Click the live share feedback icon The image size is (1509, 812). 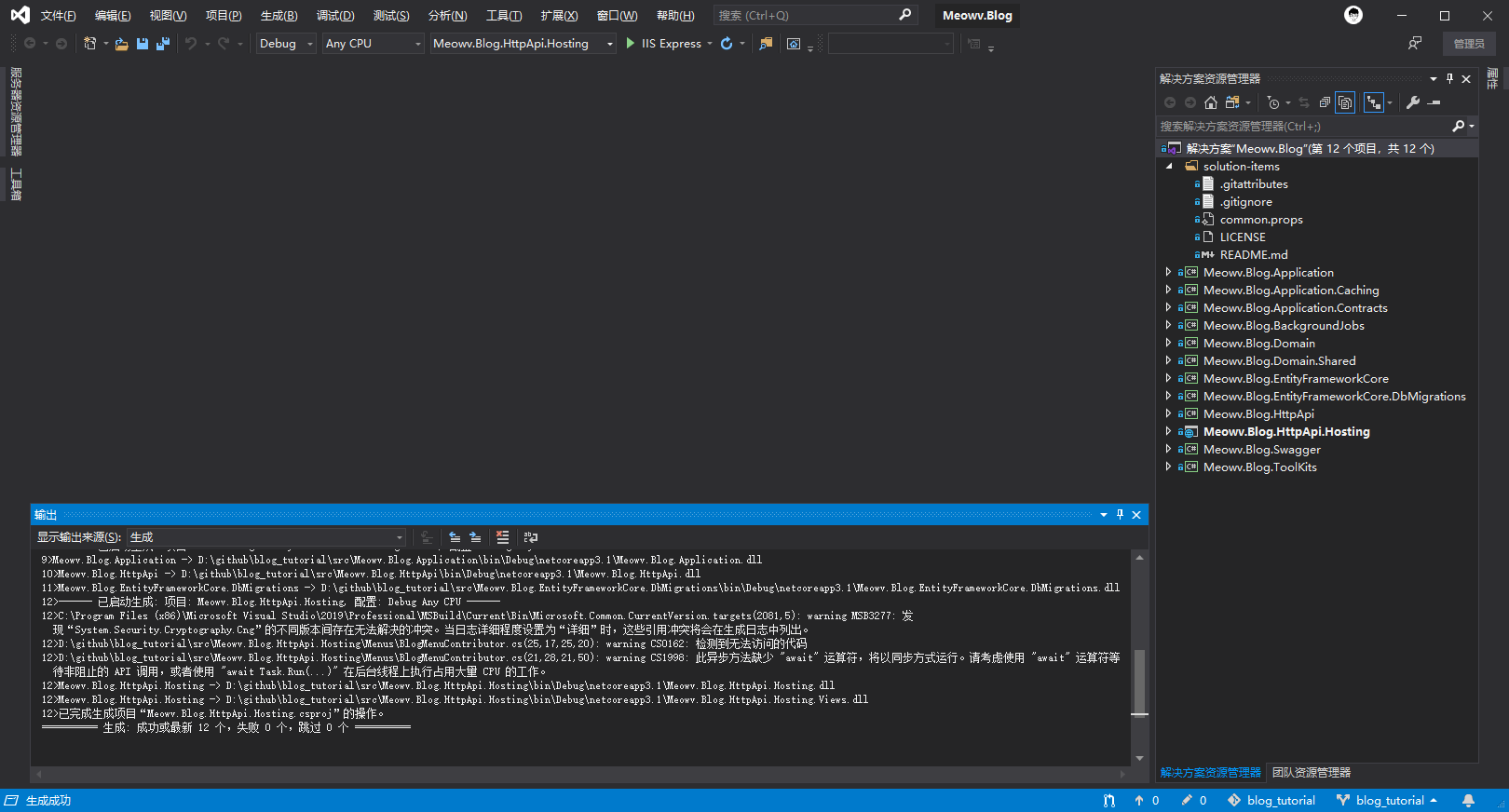point(1415,44)
